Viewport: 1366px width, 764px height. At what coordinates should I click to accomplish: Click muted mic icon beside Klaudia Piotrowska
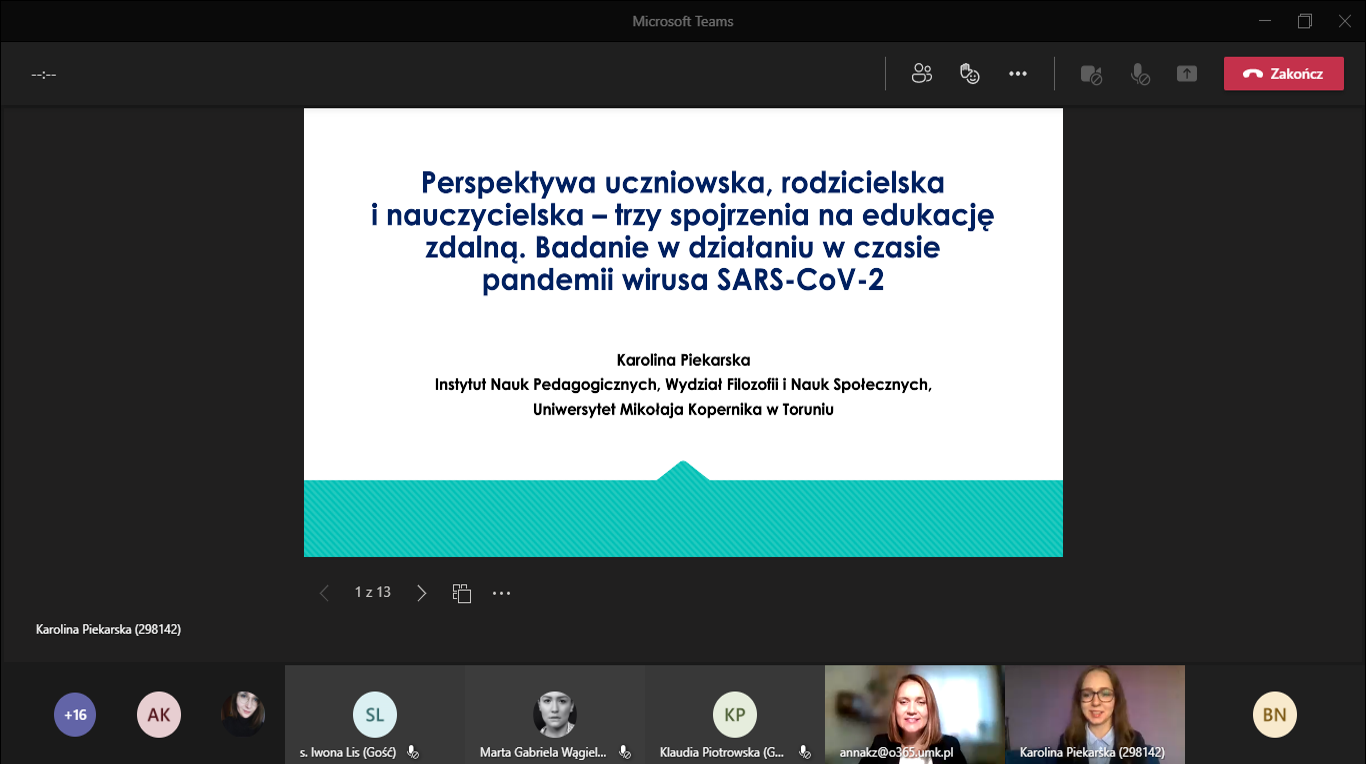(x=804, y=751)
